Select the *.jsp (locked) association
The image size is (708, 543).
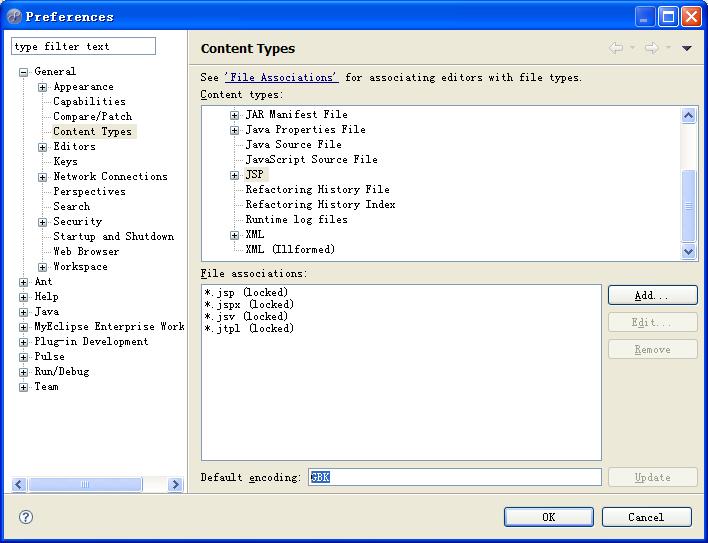tap(246, 292)
